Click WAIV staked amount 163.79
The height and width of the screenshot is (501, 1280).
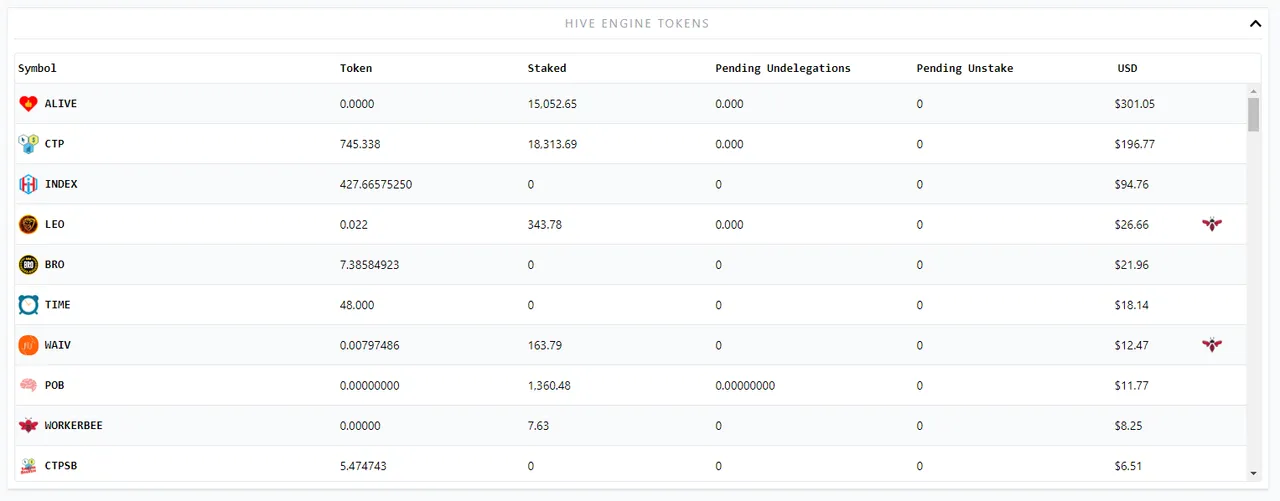click(545, 345)
